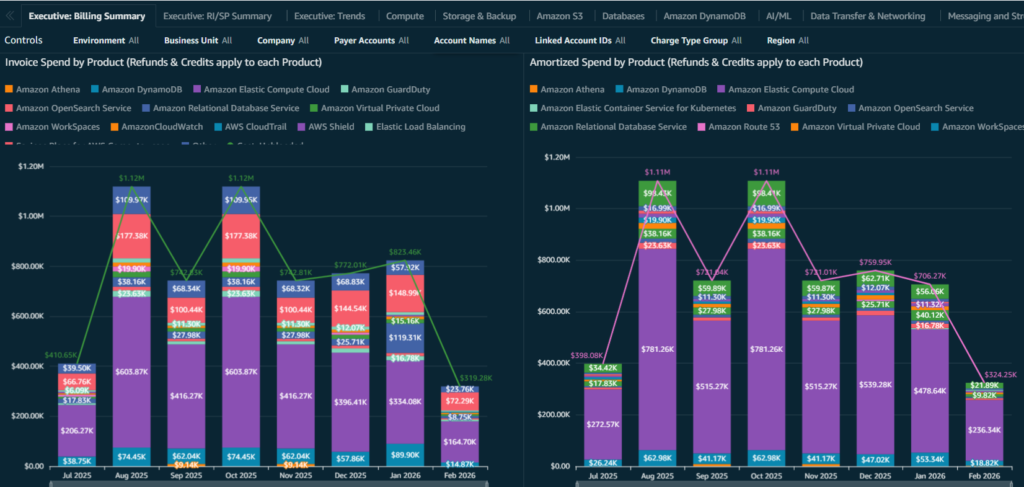Open the Storage & Backup tab

(479, 16)
